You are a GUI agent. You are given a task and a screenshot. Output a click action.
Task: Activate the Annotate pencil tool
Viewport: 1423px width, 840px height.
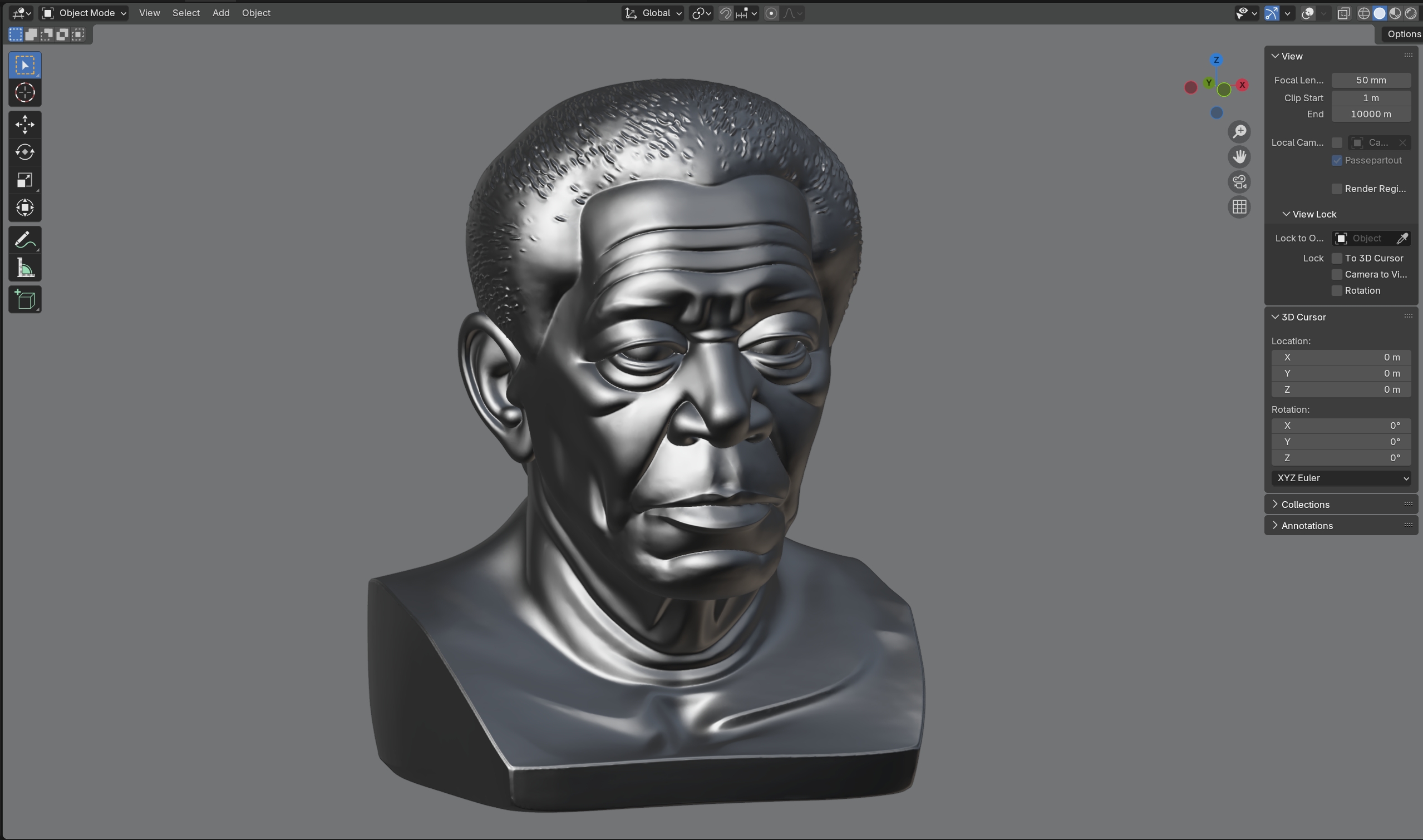pyautogui.click(x=25, y=240)
